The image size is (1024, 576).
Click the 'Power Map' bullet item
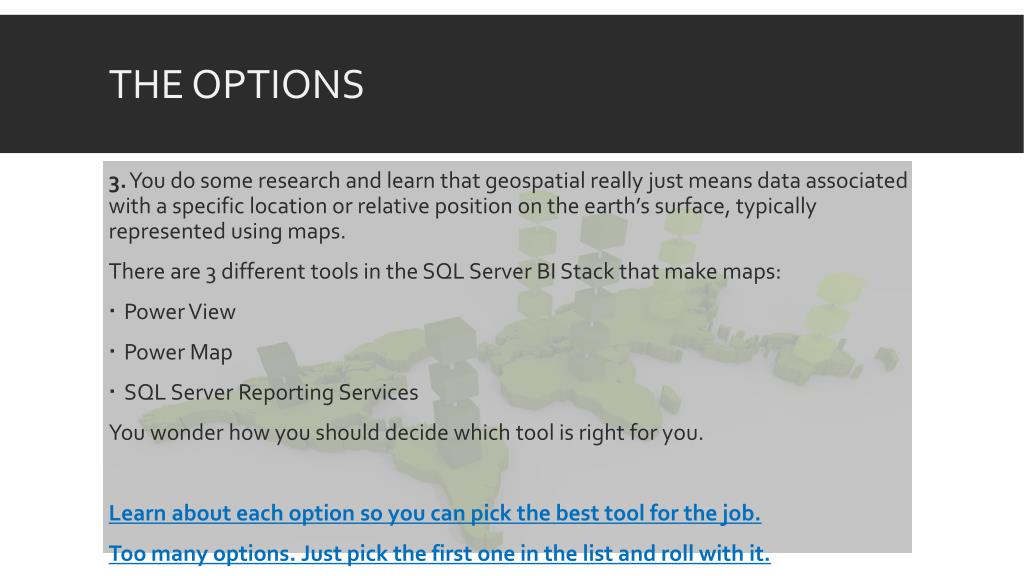(x=178, y=353)
